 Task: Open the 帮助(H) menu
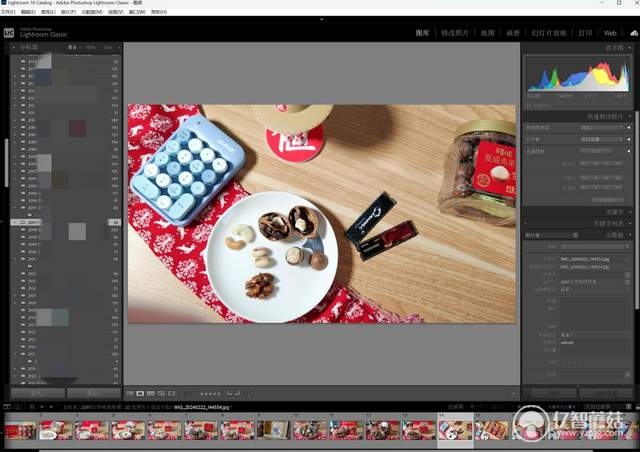(159, 12)
